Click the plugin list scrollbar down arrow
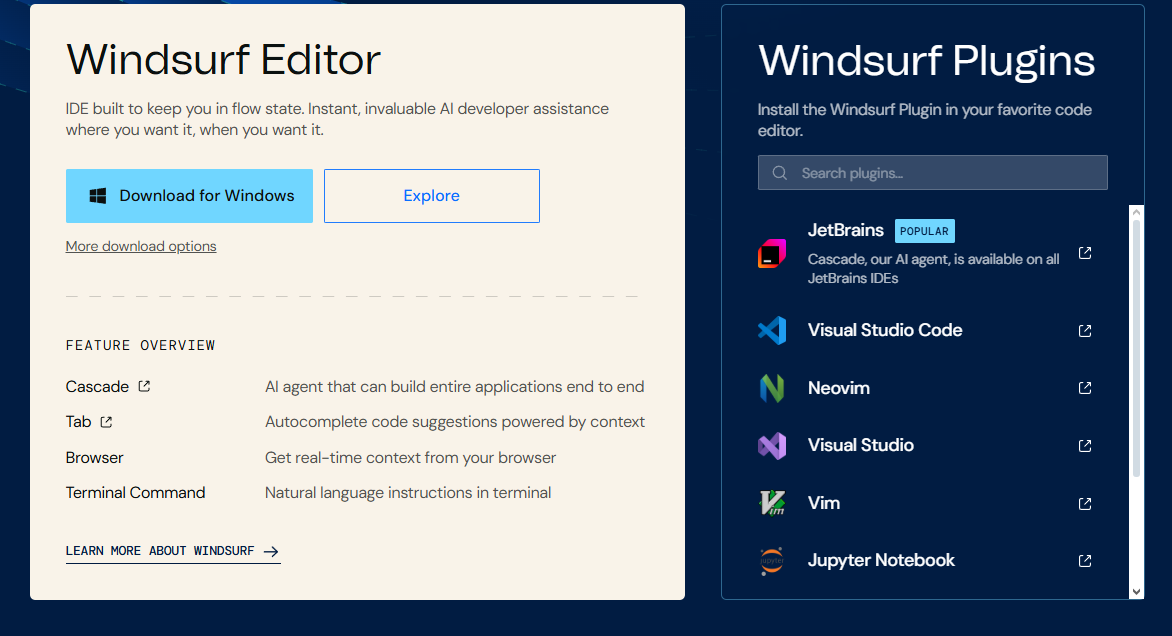This screenshot has height=636, width=1172. [x=1136, y=591]
